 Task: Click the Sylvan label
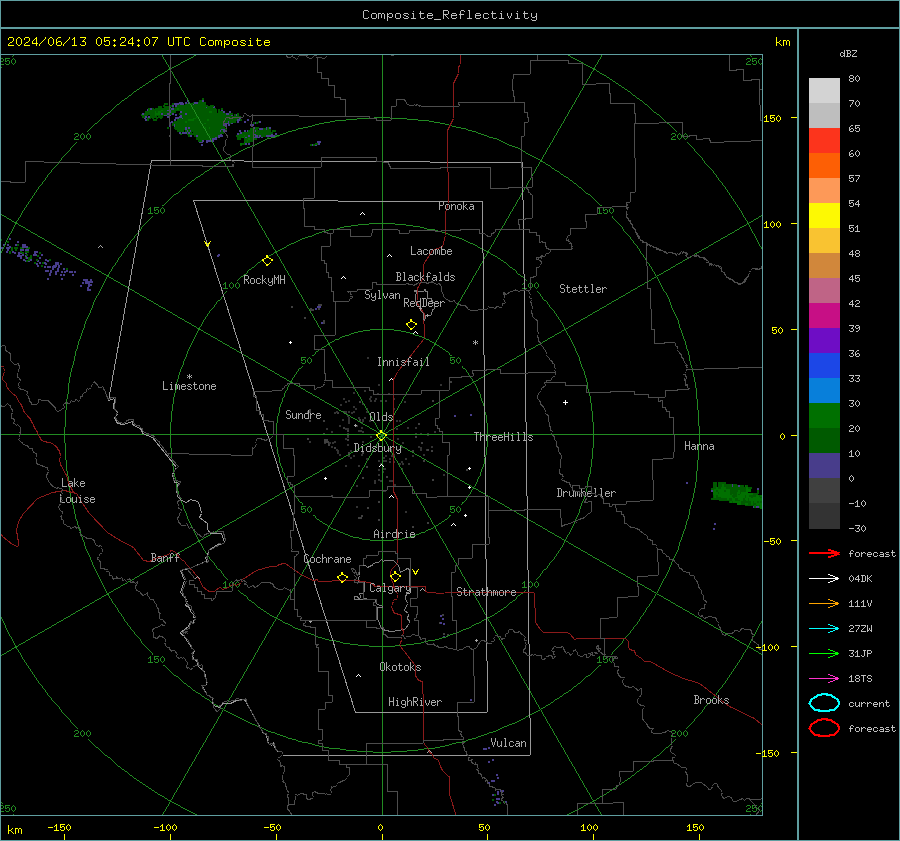point(382,295)
